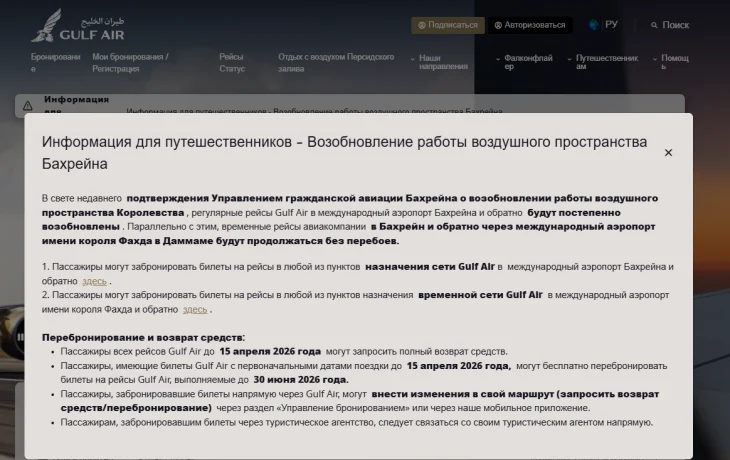
Task: Click the magnifier search icon
Action: coord(654,25)
